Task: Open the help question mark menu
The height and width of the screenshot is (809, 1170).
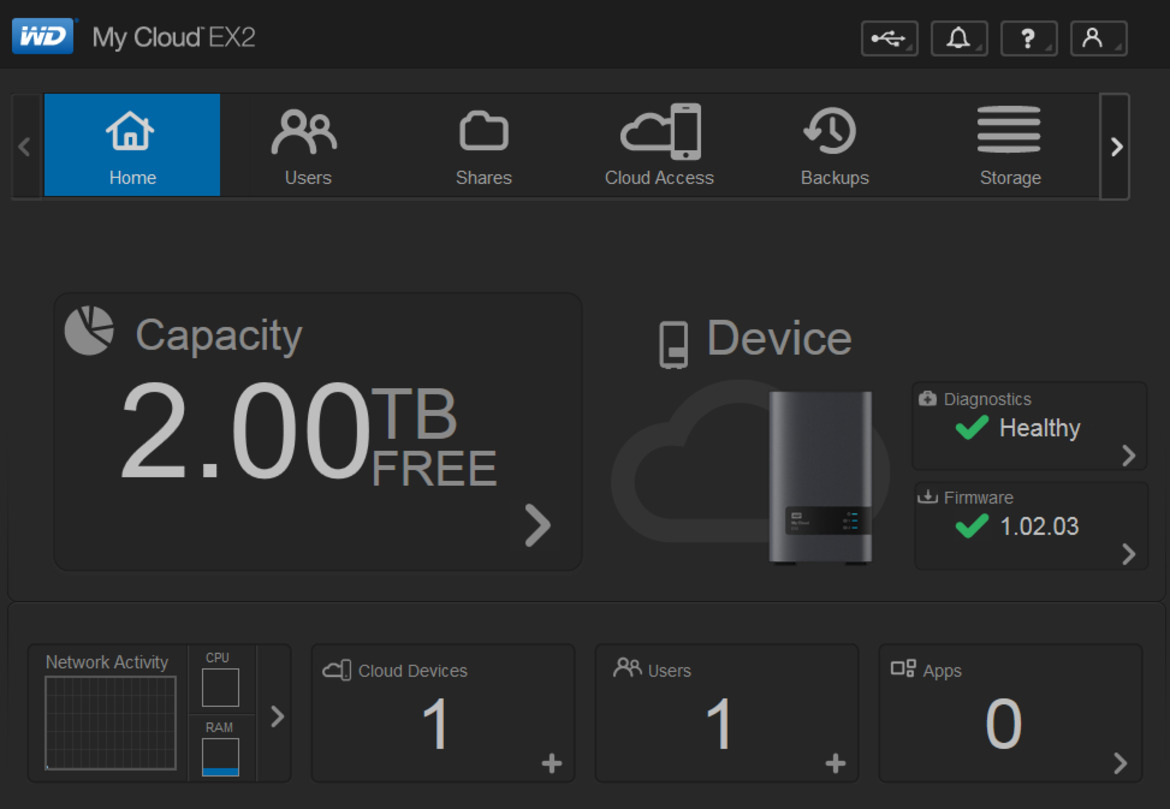Action: tap(1028, 38)
